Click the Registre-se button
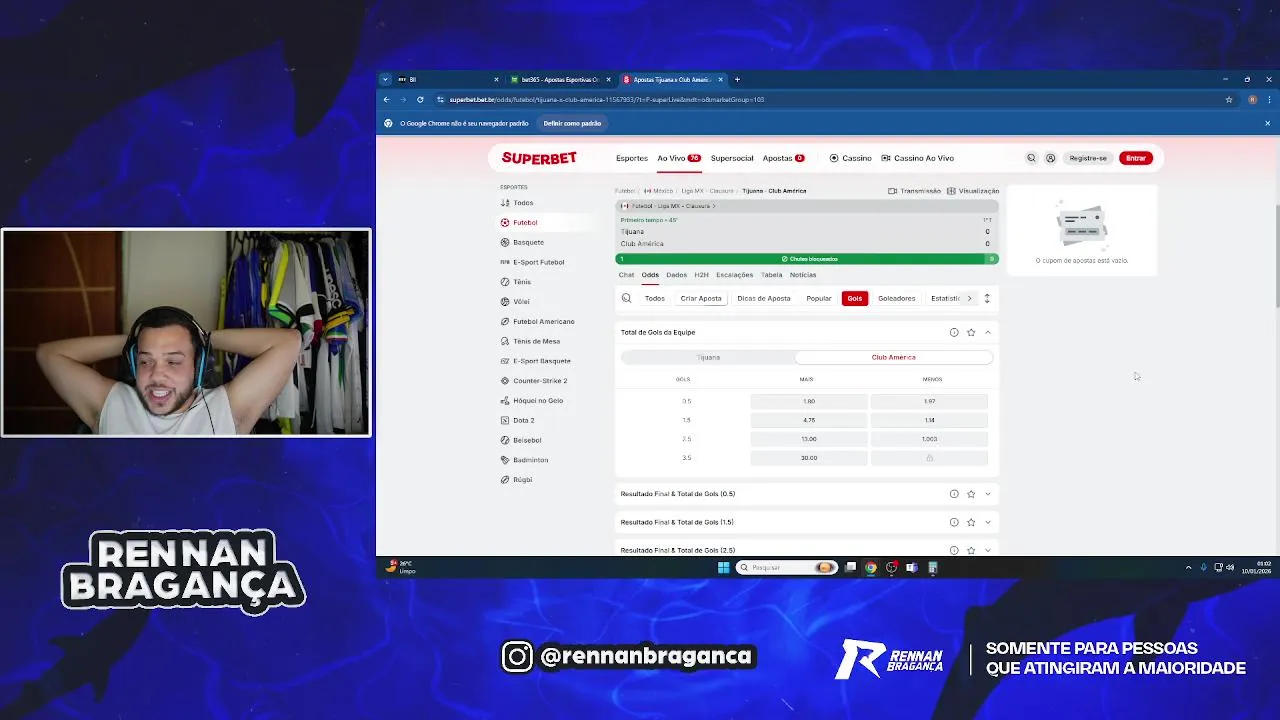 (1088, 158)
